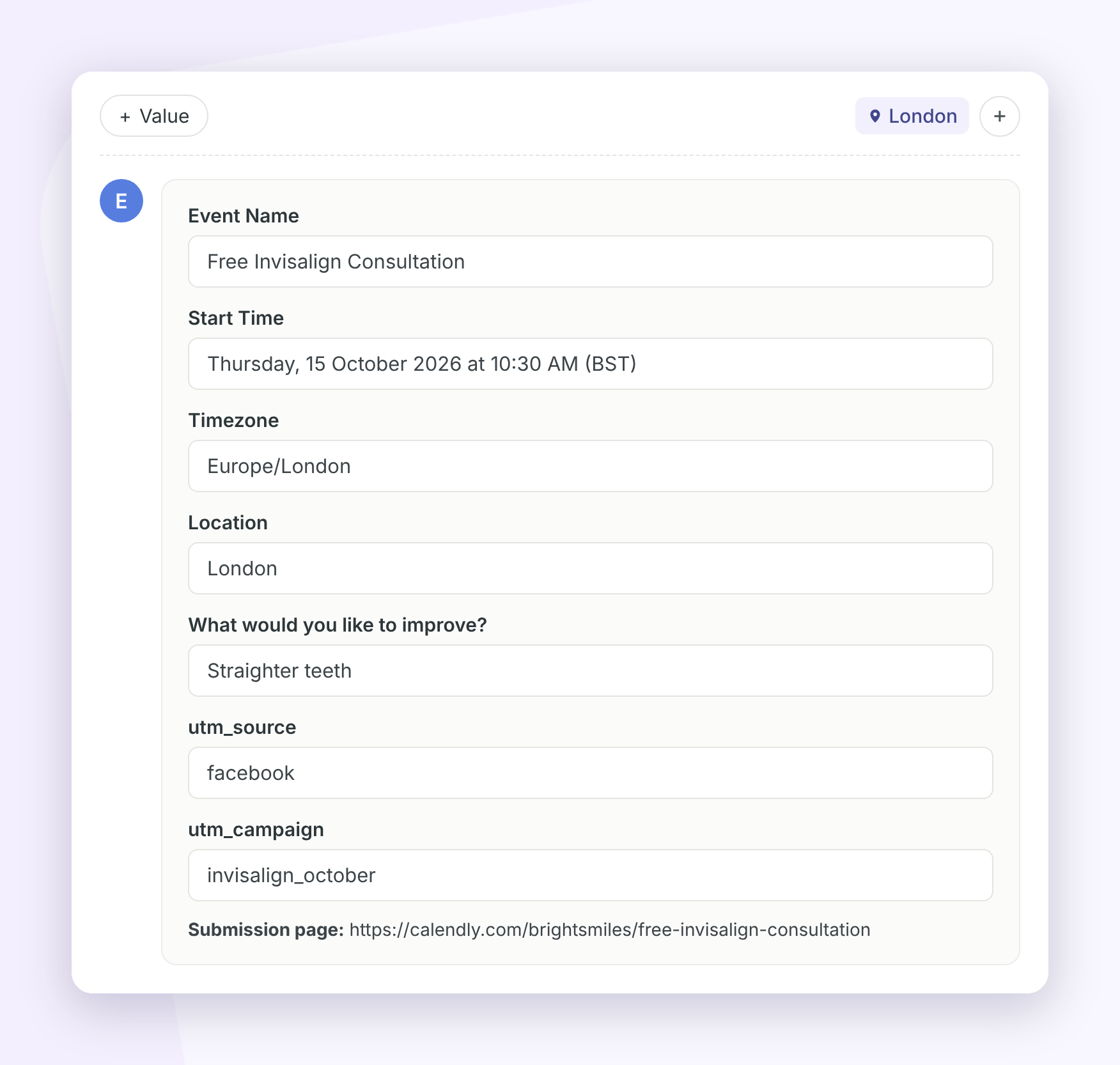Screen dimensions: 1120x1065
Task: Click the utm_campaign label
Action: 256,830
